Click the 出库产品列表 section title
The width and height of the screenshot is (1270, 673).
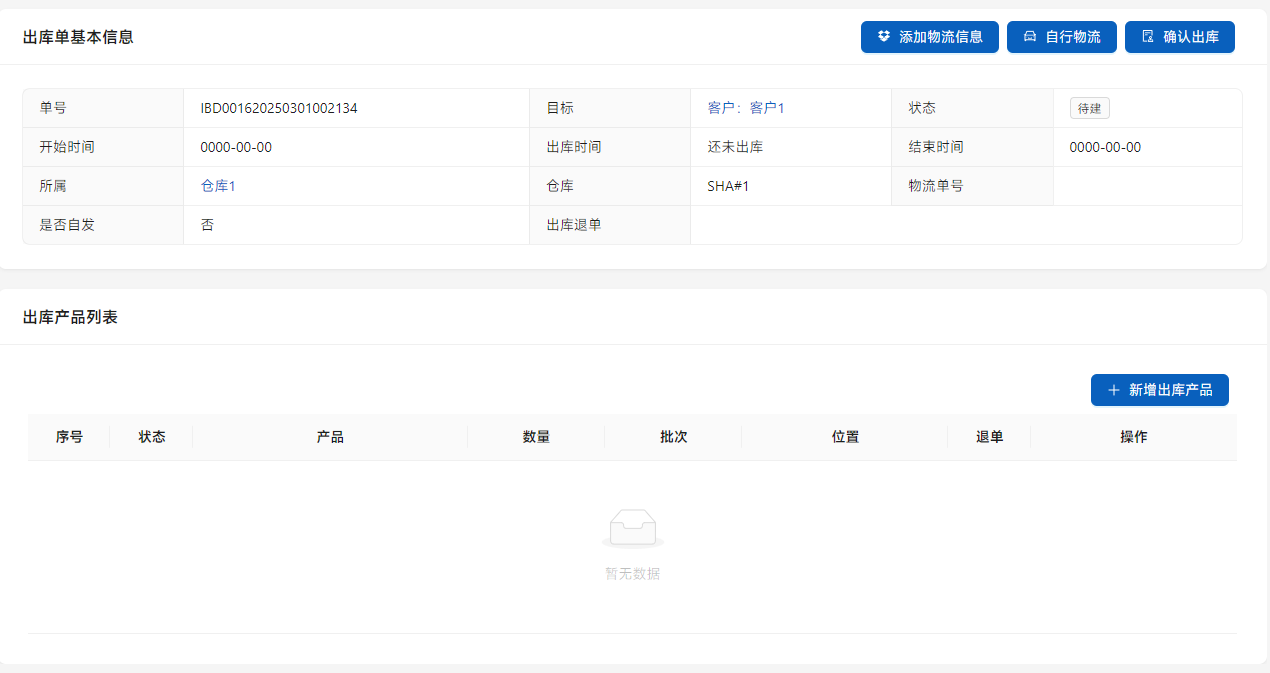tap(70, 317)
